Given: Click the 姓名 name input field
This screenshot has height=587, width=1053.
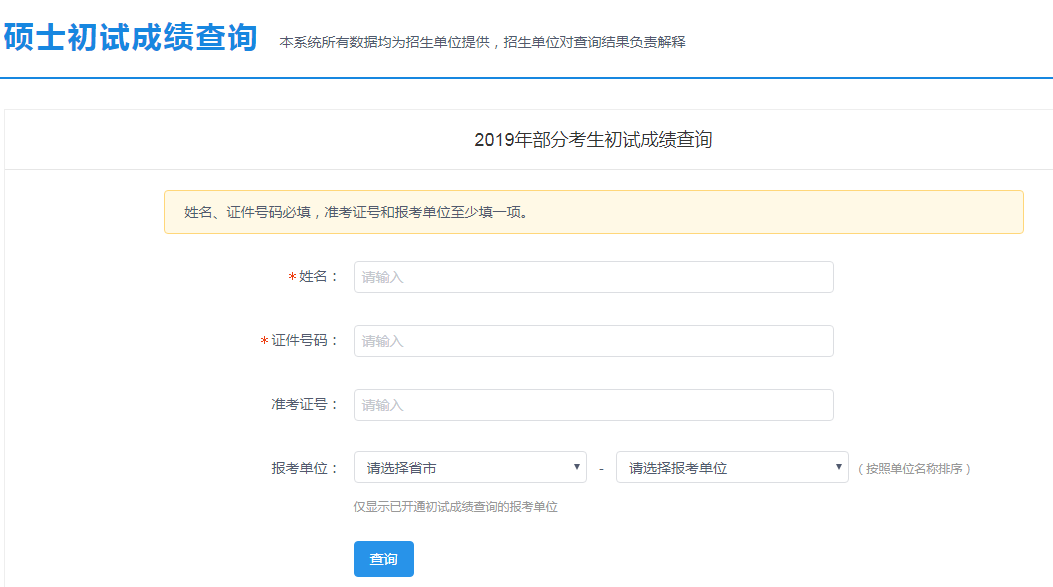Looking at the screenshot, I should click(x=593, y=277).
